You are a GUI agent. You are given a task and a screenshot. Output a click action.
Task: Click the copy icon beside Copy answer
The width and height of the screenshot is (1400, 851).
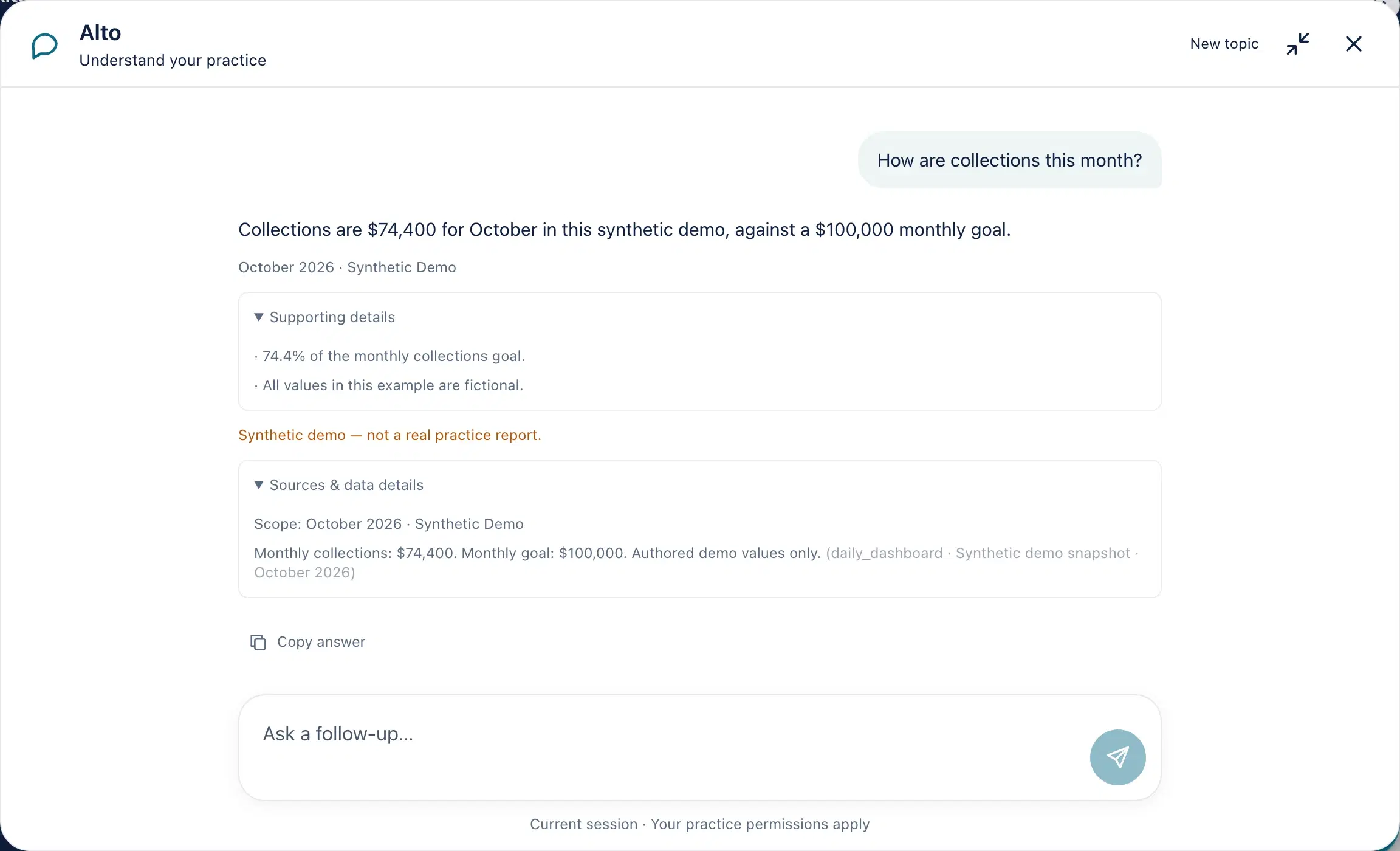[x=258, y=642]
